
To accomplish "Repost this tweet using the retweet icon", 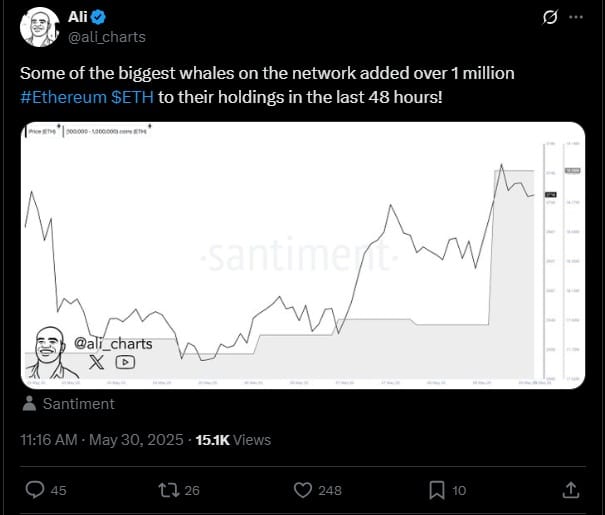I will [170, 489].
